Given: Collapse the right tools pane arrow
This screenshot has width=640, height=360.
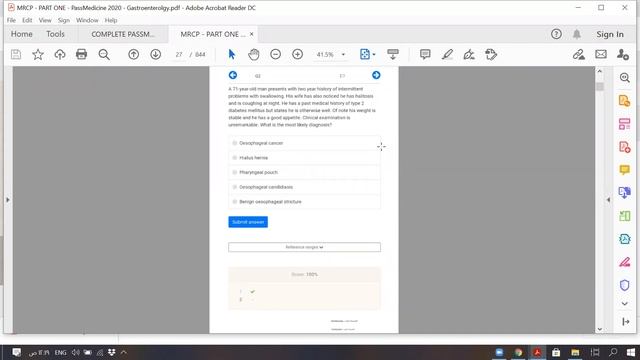Looking at the screenshot, I should 608,200.
